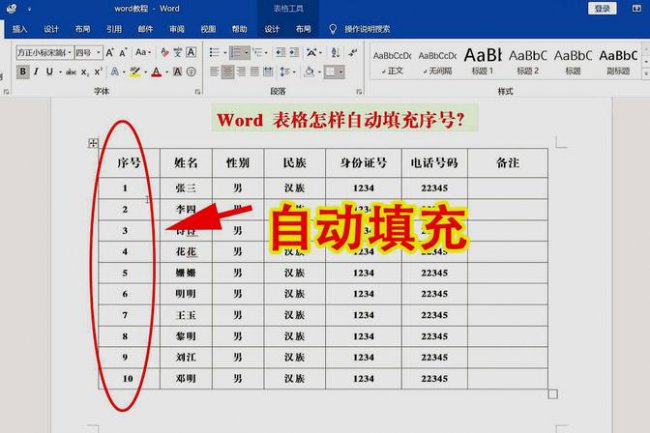Toggle Show/Hide paragraph marks icon
Screen dimensions: 650x433
353,53
